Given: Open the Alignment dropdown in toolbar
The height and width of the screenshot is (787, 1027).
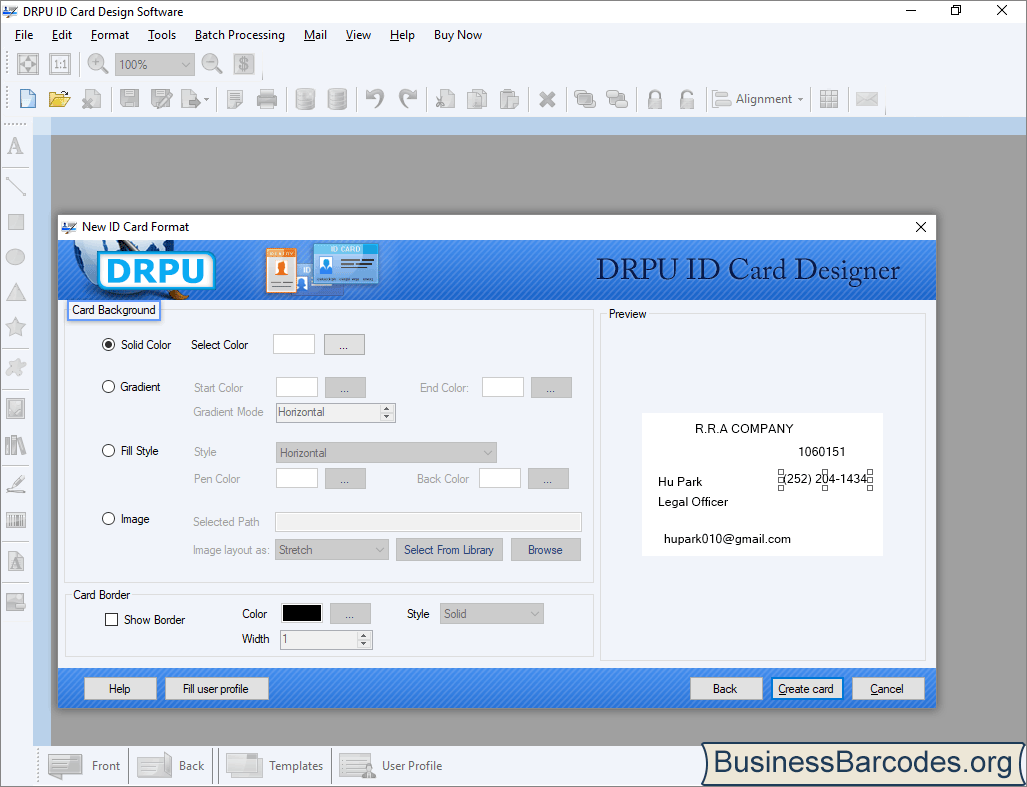Looking at the screenshot, I should click(x=760, y=99).
